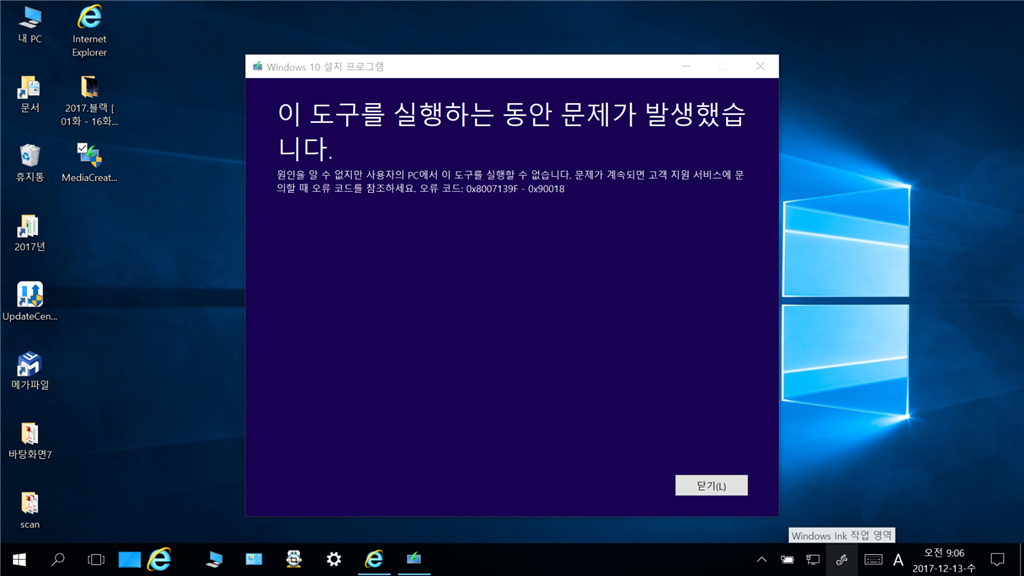Toggle the IME input mode A
The width and height of the screenshot is (1024, 576).
click(x=899, y=560)
